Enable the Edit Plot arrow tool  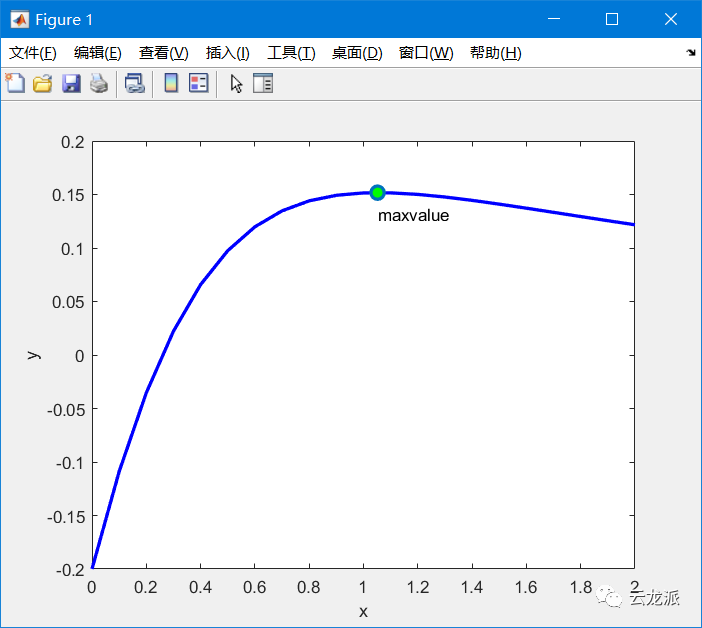[236, 84]
